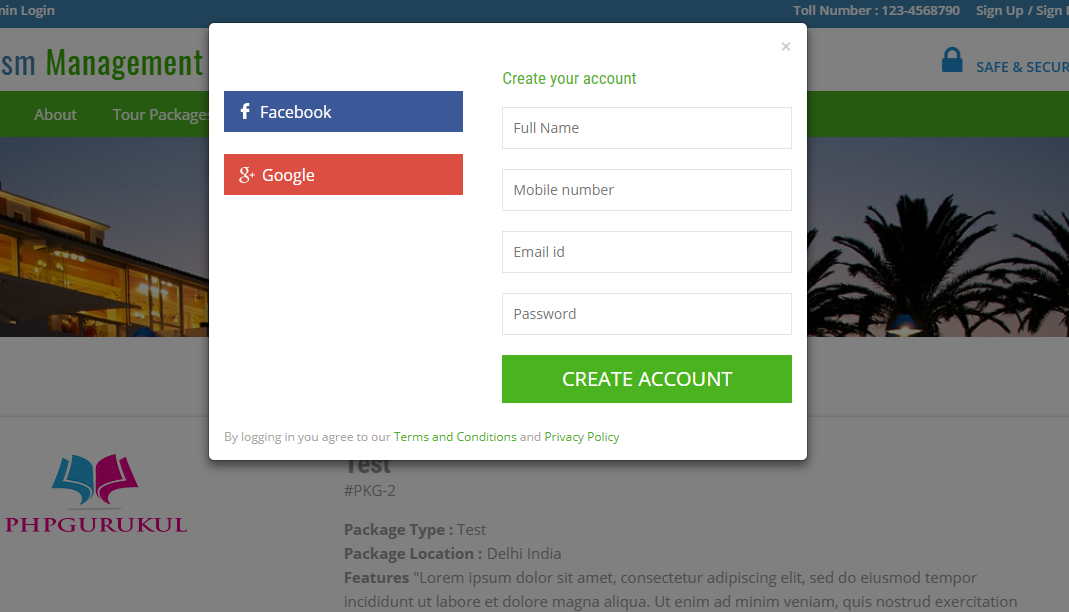Select the Email id input
Viewport: 1069px width, 612px height.
click(646, 252)
